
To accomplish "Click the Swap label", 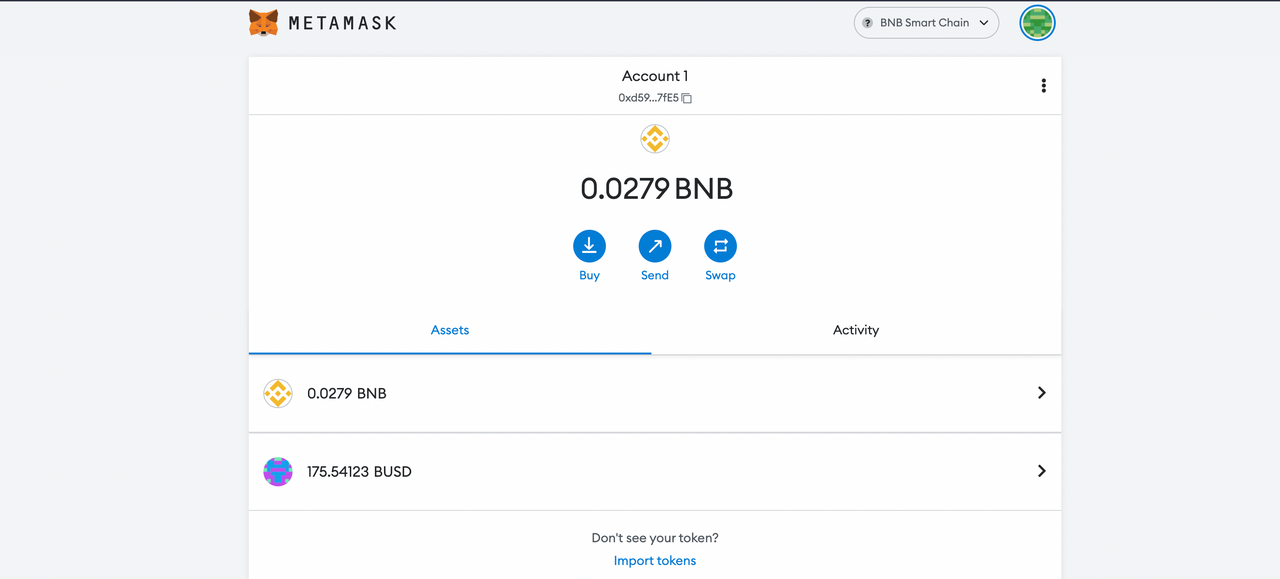I will point(720,276).
